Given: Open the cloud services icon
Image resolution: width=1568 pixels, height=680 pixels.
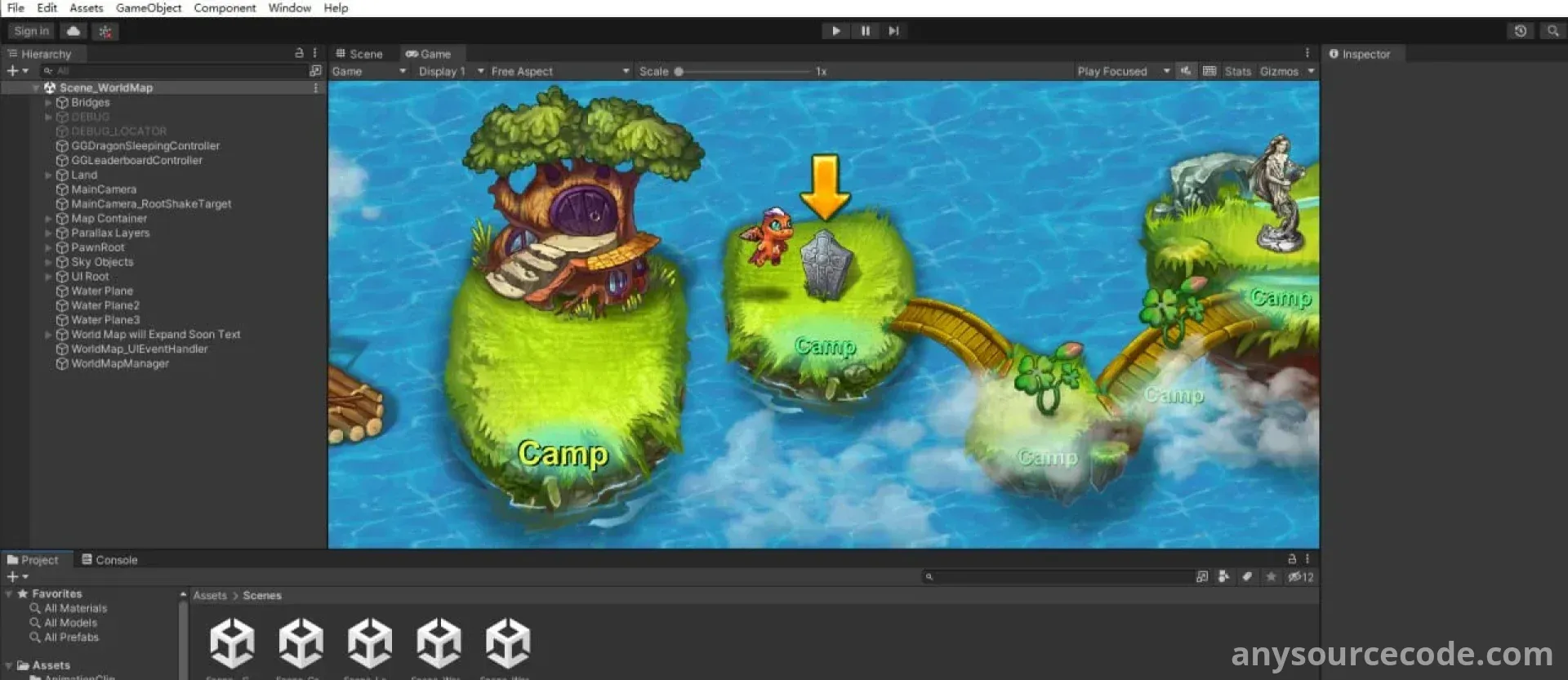Looking at the screenshot, I should [73, 31].
